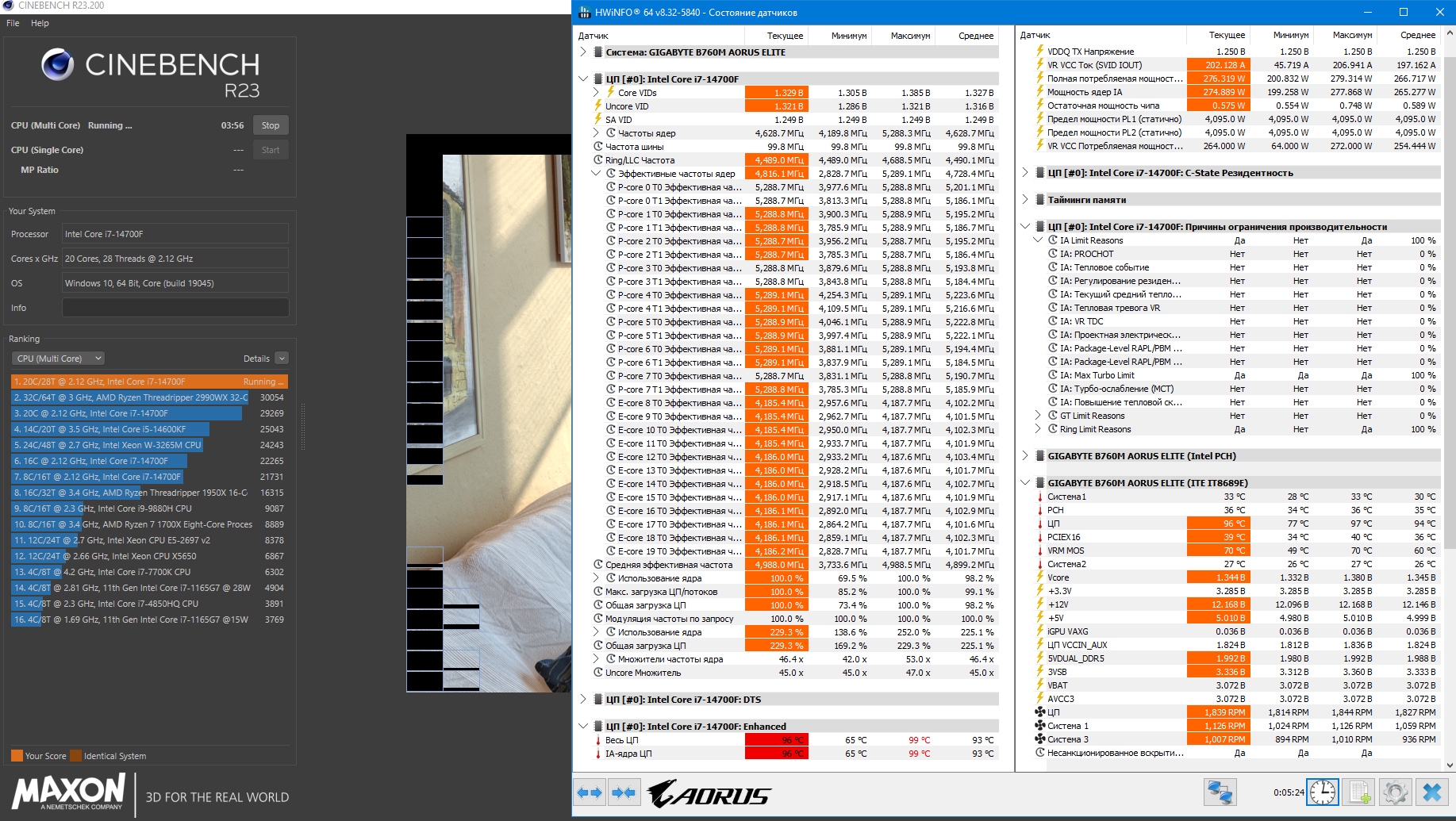
Task: Select ranking entry Intel Core i7-7700K CPU
Action: [x=148, y=572]
